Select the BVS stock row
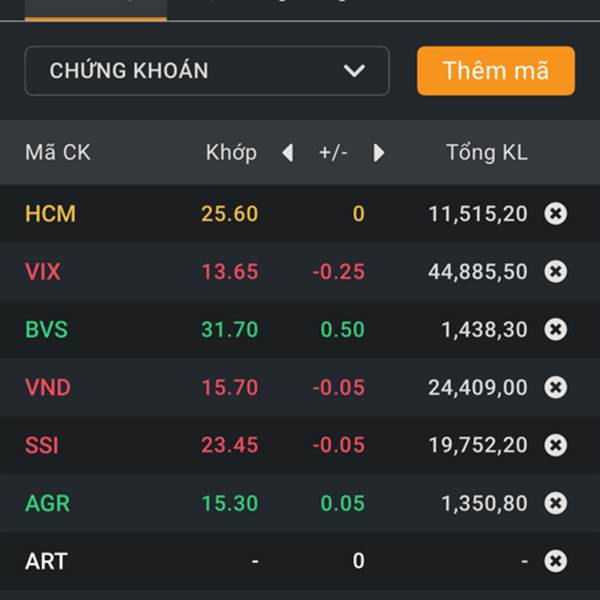 [300, 329]
